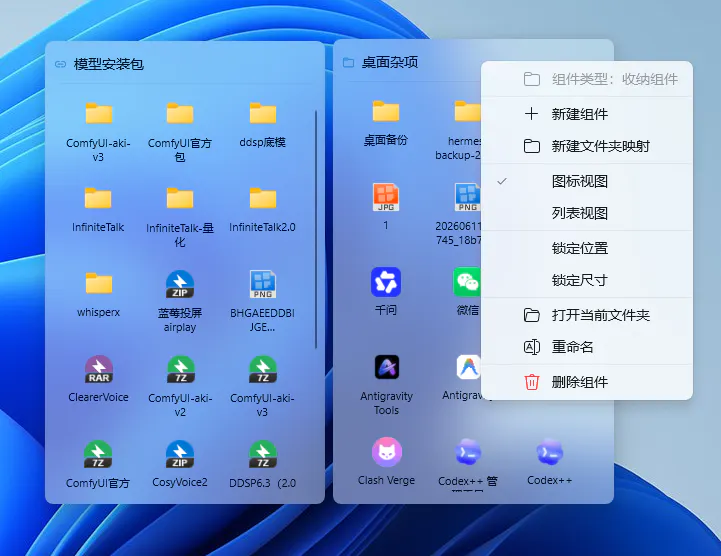The image size is (721, 556).
Task: Choose 打开当前文件夹
Action: pos(587,315)
